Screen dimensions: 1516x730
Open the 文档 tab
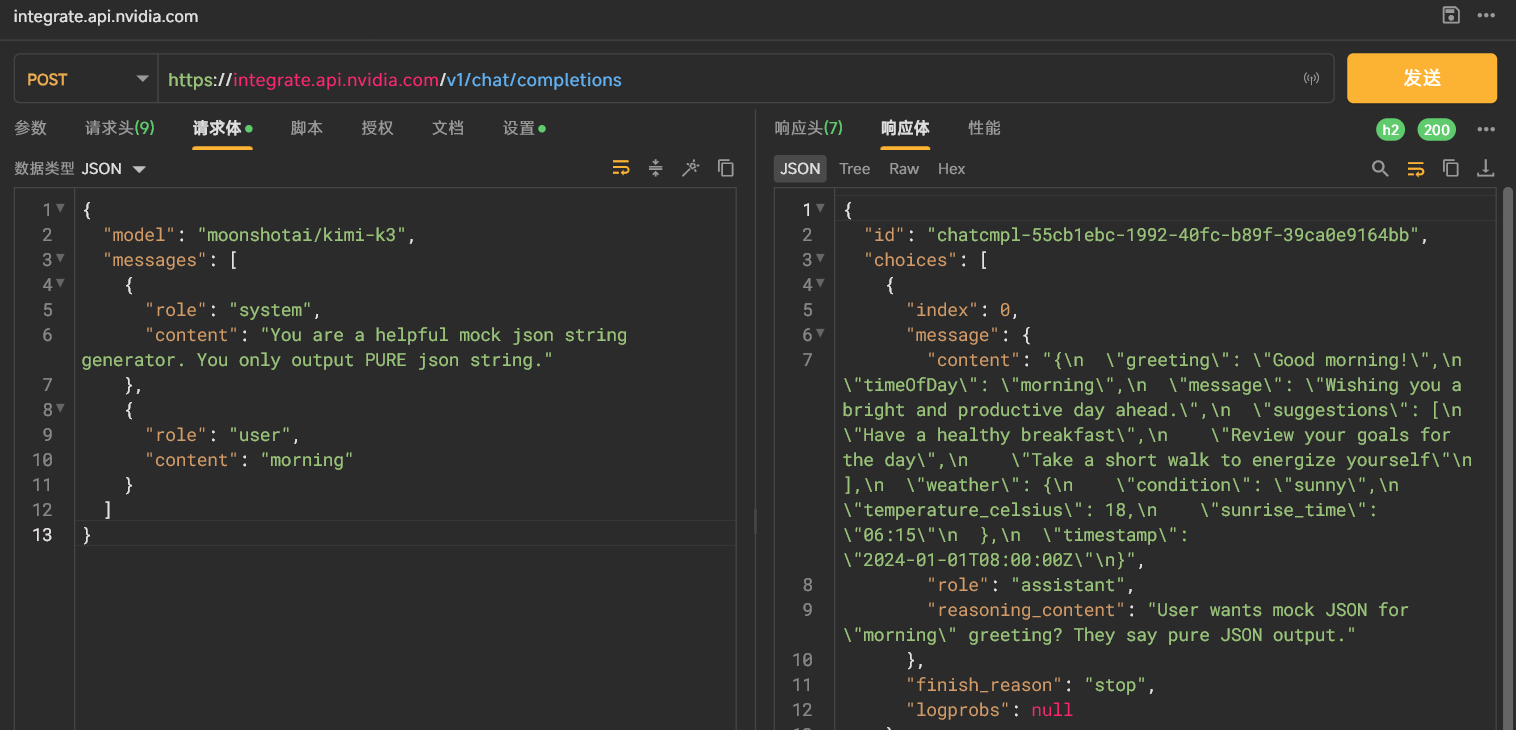point(448,128)
